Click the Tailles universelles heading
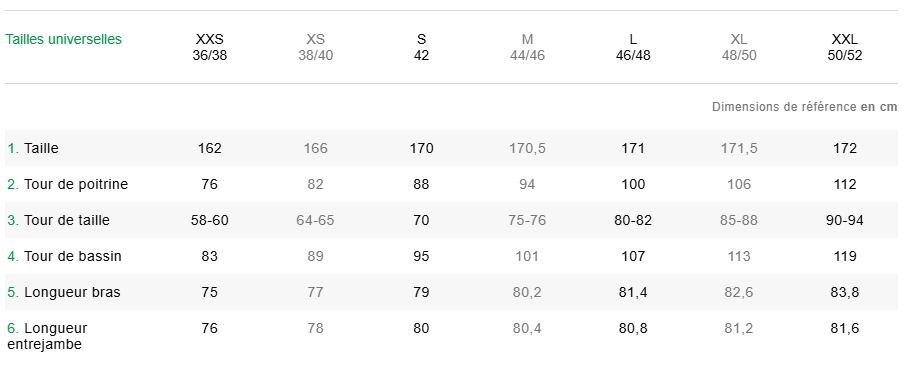This screenshot has height=376, width=904. [63, 39]
